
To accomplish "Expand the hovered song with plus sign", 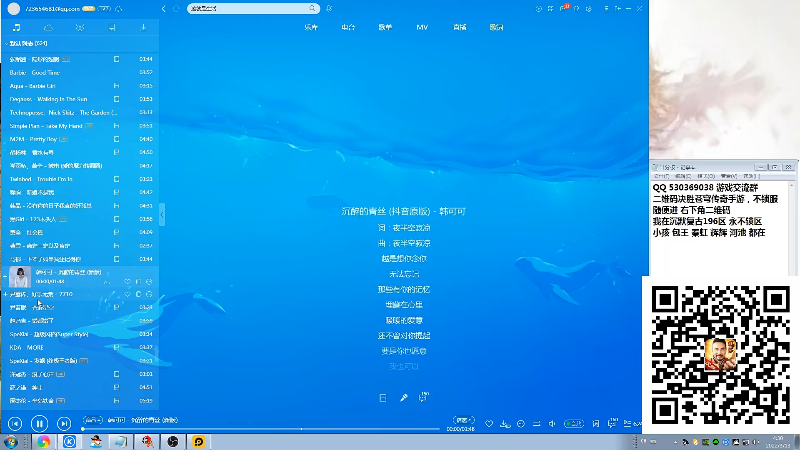I will pyautogui.click(x=5, y=294).
